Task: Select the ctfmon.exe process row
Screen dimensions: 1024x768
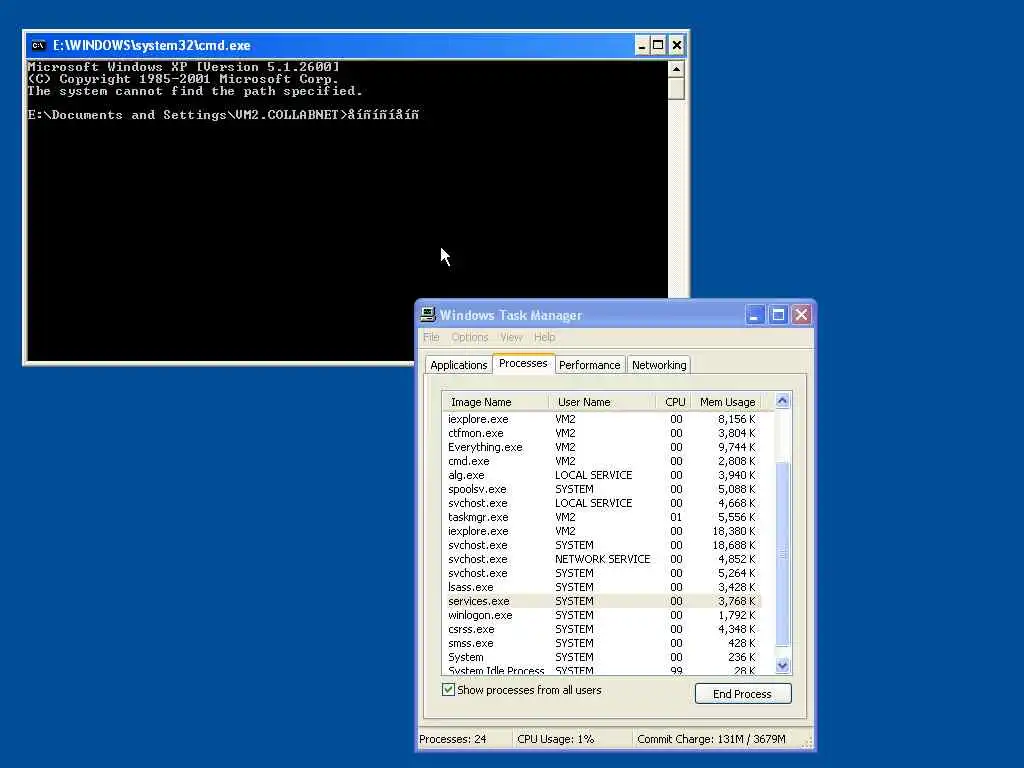Action: click(x=601, y=433)
